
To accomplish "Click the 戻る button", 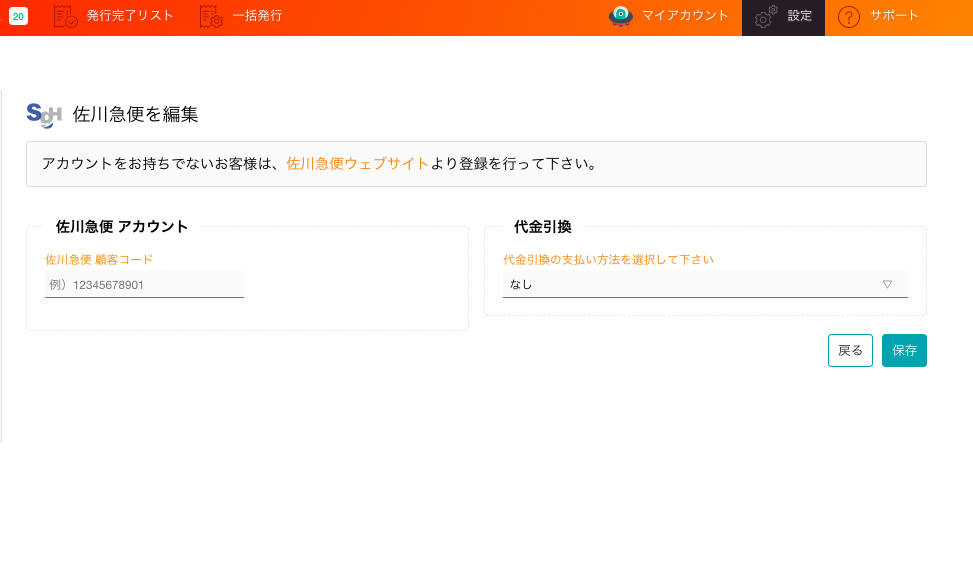I will pyautogui.click(x=850, y=350).
